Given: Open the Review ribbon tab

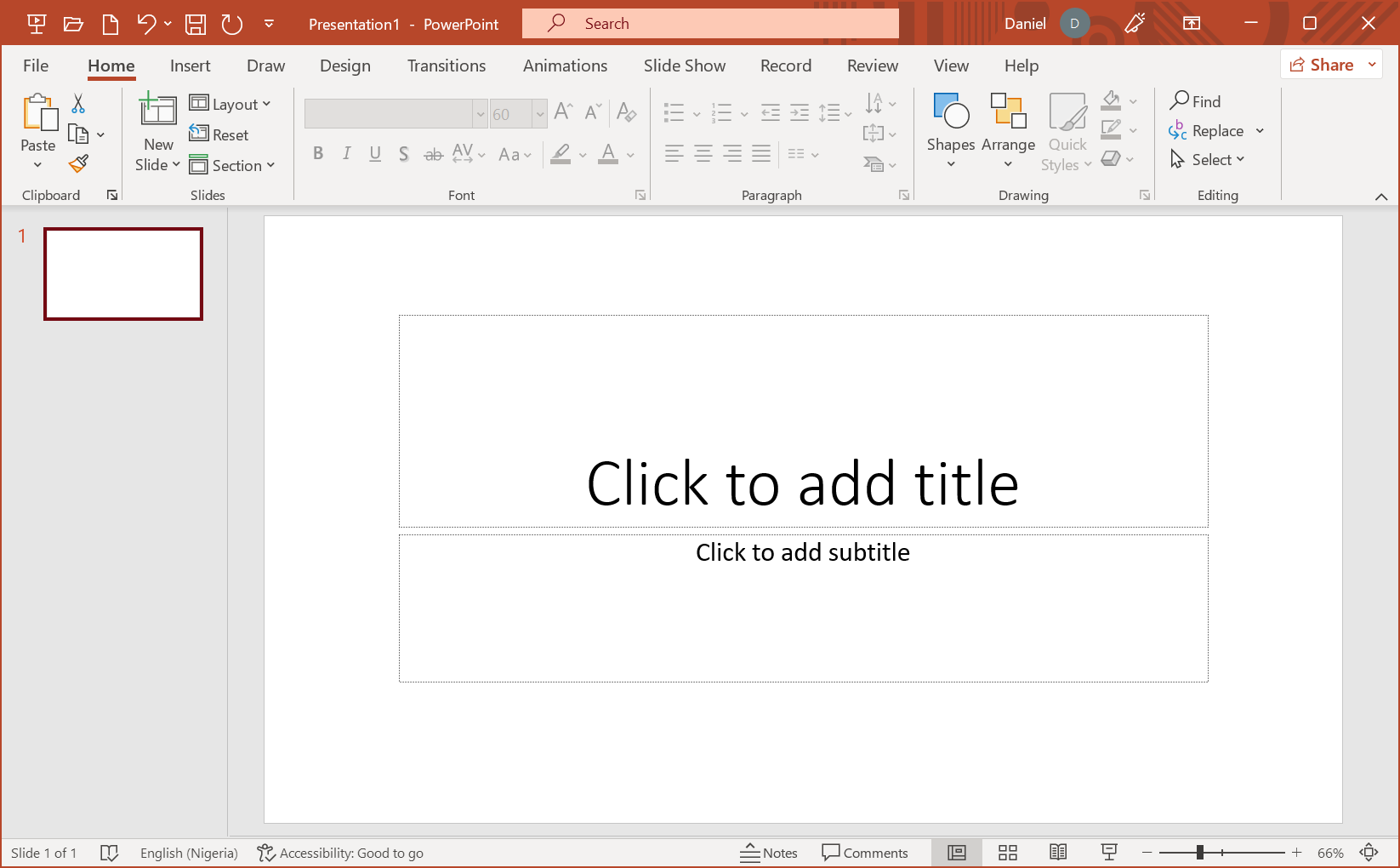Looking at the screenshot, I should coord(872,66).
